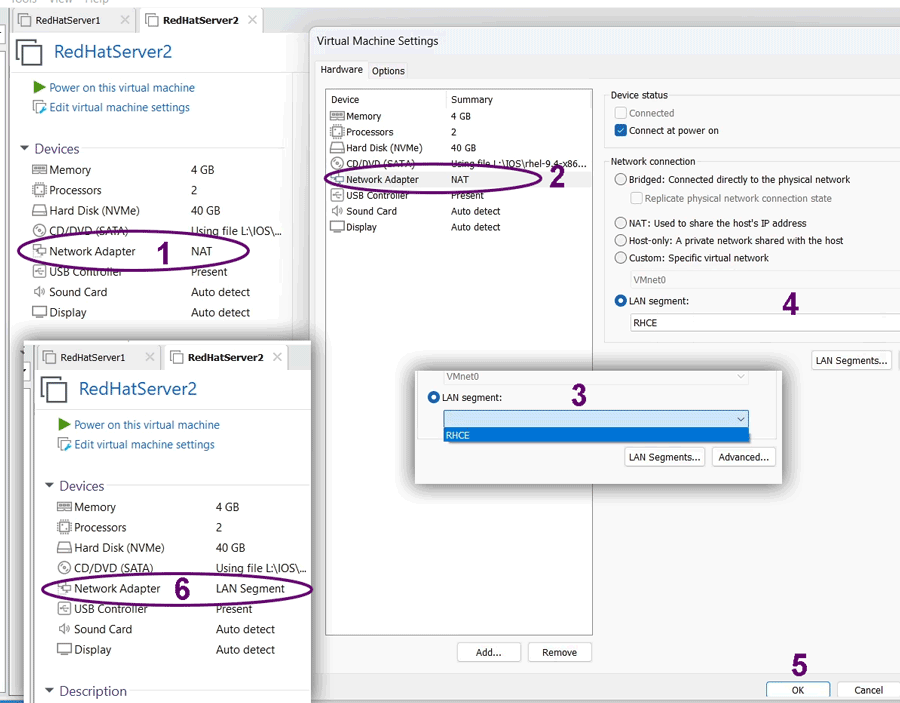900x703 pixels.
Task: Click Memory icon in Virtual Machine Settings list
Action: click(x=337, y=116)
